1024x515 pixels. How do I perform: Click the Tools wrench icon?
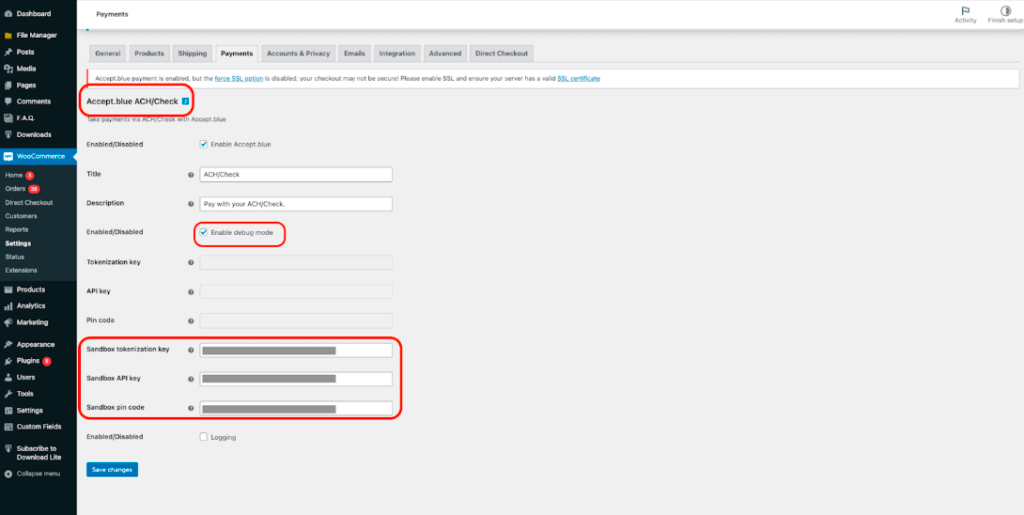click(x=8, y=394)
